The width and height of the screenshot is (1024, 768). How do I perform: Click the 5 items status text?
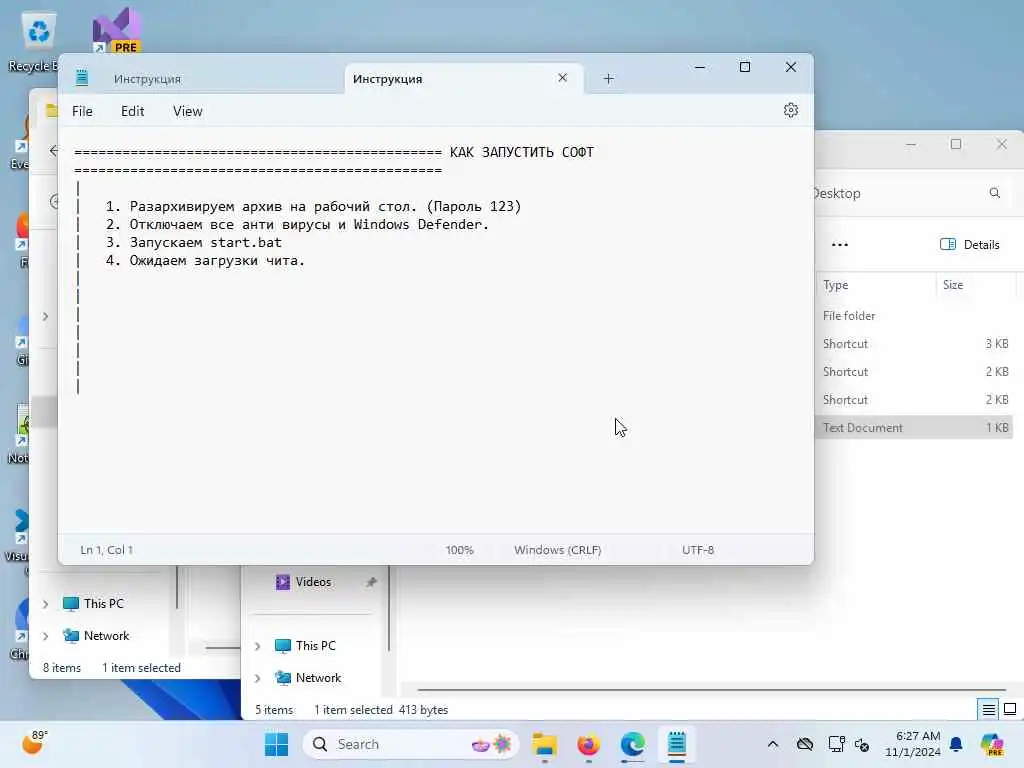(274, 710)
